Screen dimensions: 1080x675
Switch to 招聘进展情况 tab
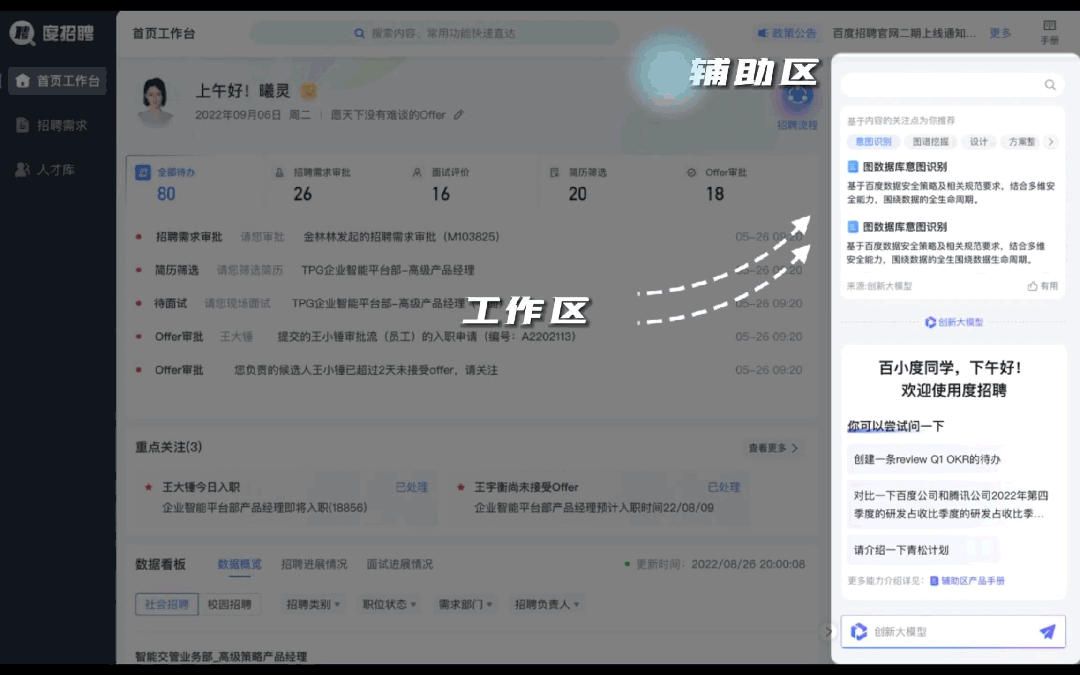click(314, 564)
